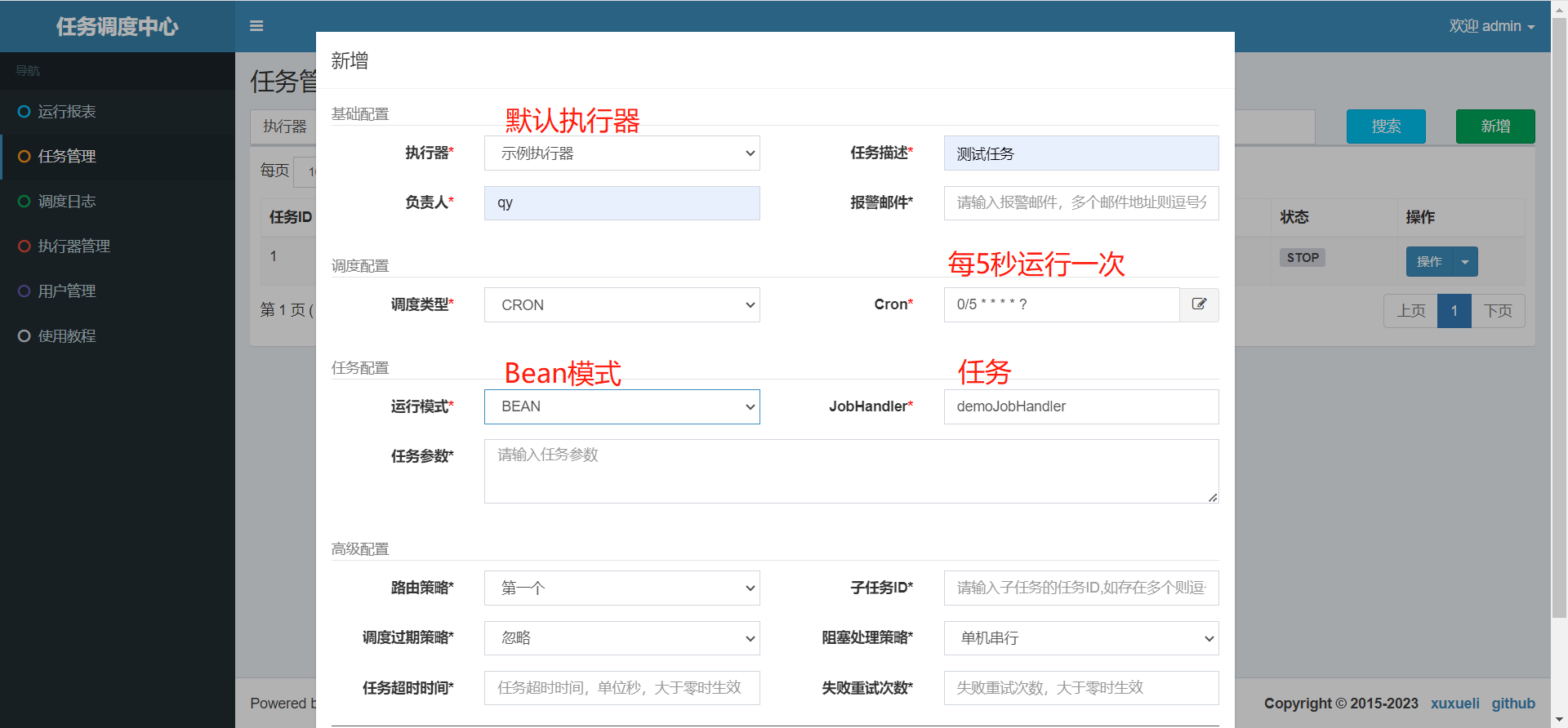Open 任务管理 menu item
1568x728 pixels.
118,157
